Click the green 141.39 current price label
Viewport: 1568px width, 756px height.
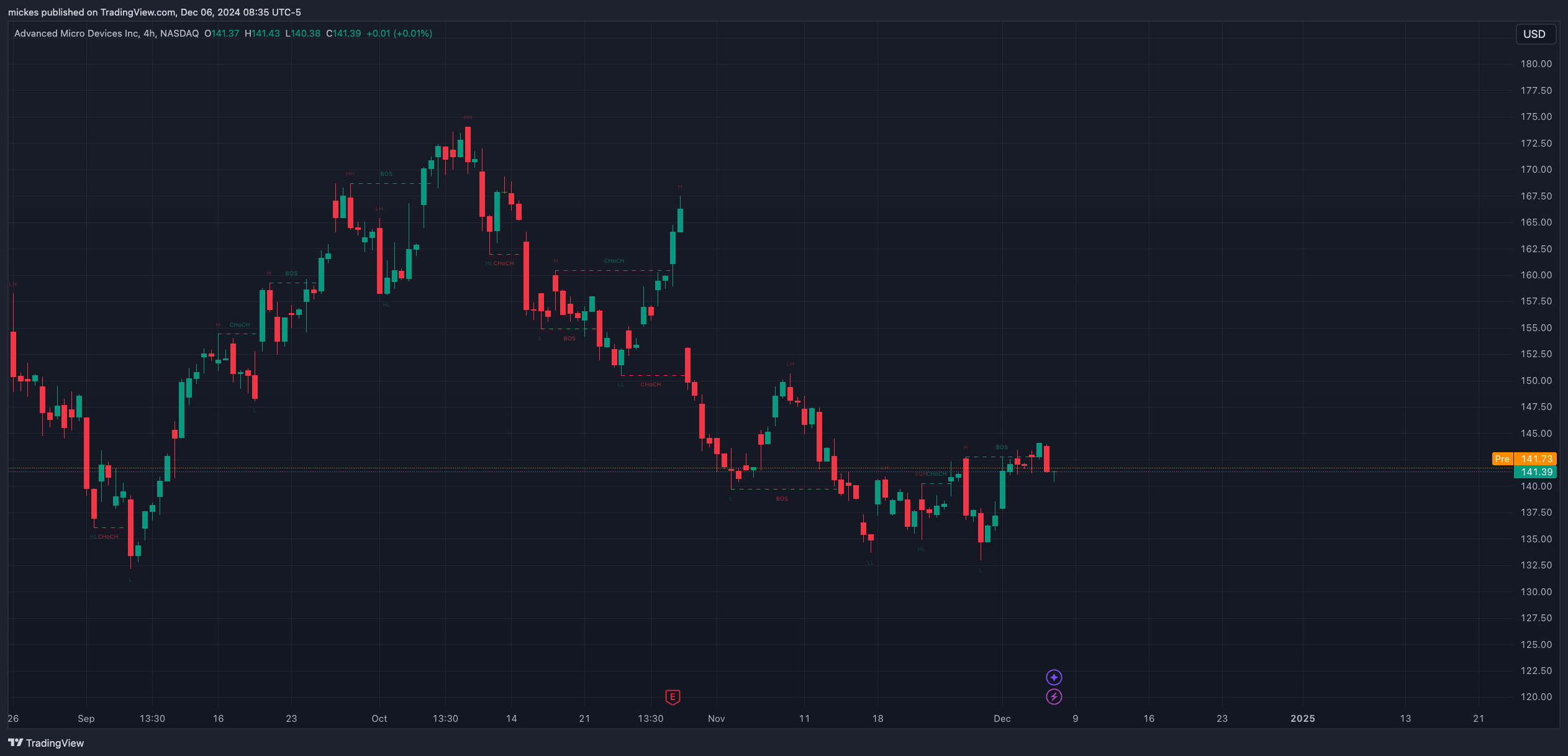pyautogui.click(x=1536, y=472)
